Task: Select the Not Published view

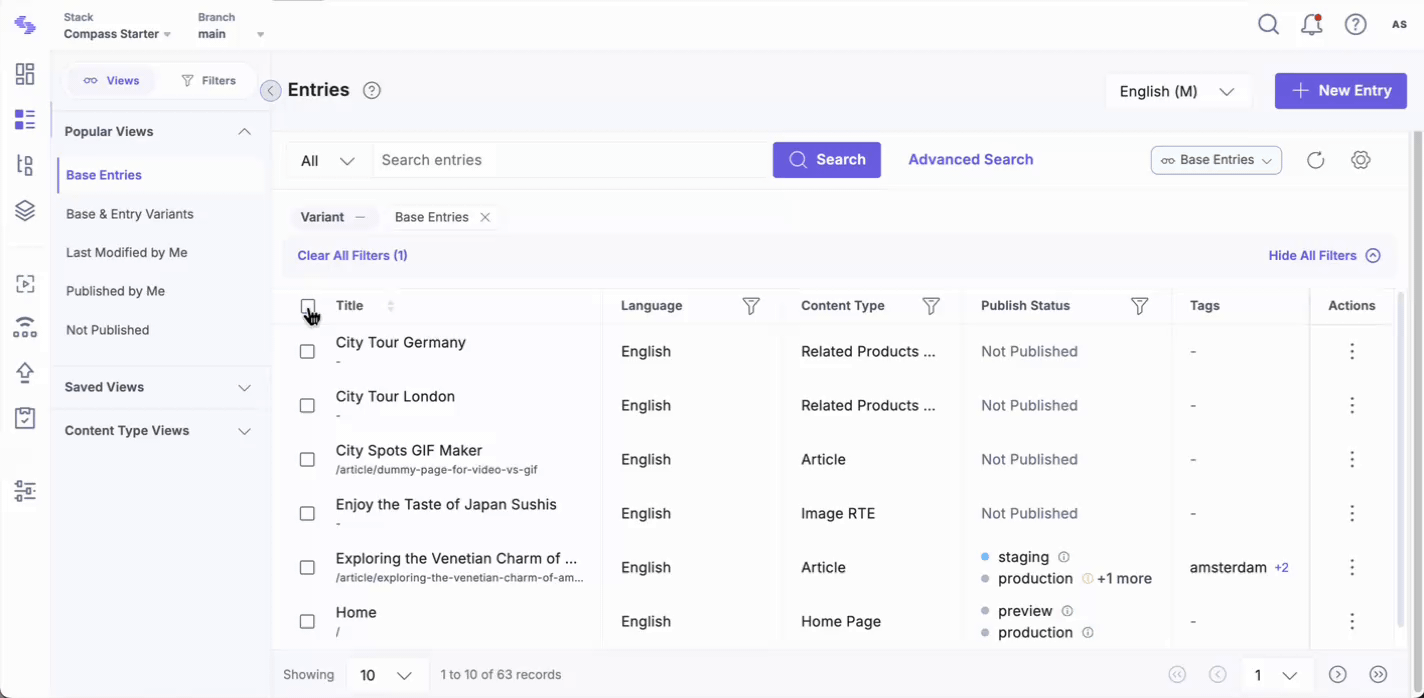Action: click(107, 330)
